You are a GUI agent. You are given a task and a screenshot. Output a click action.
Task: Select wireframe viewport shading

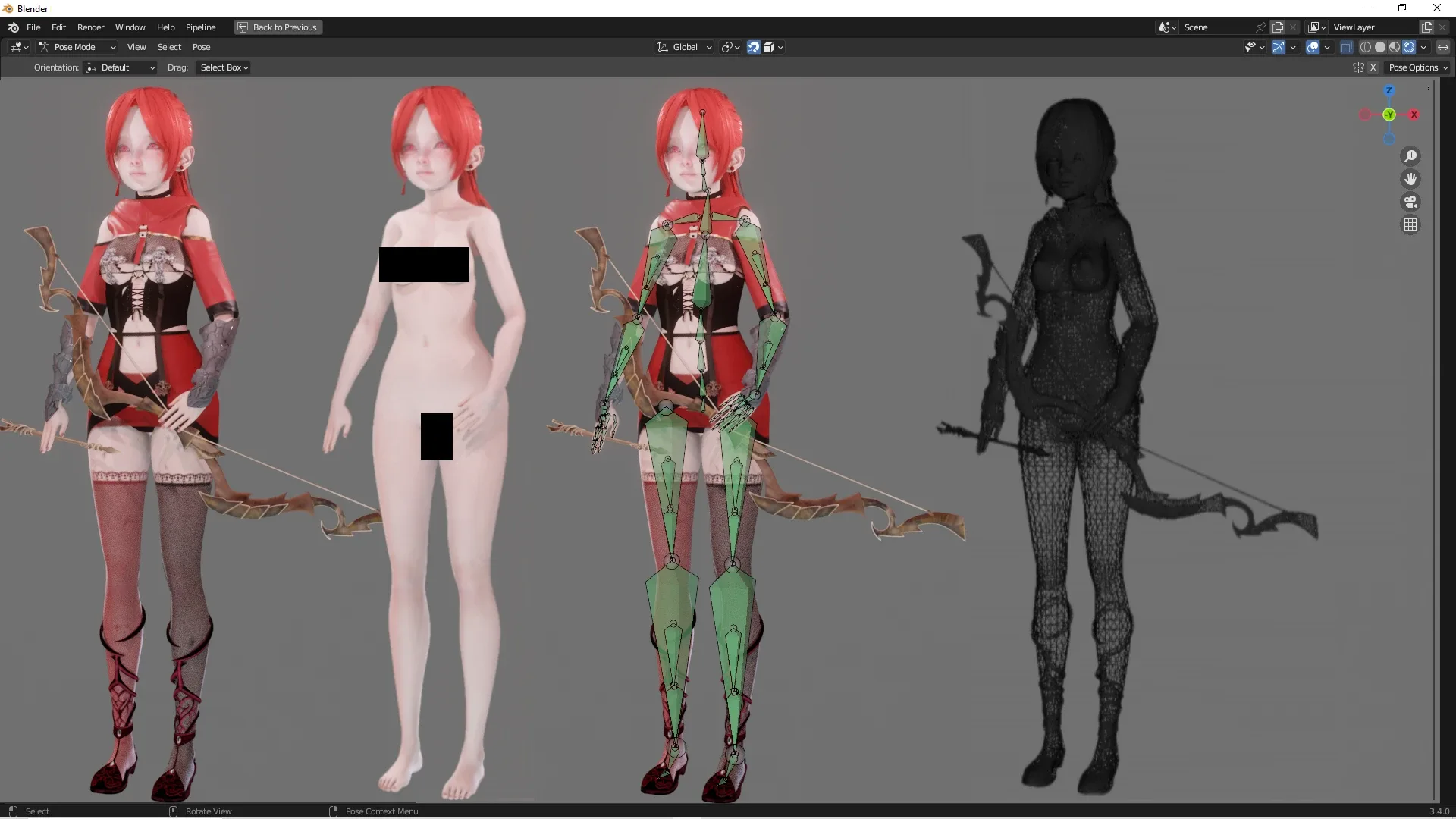tap(1366, 47)
